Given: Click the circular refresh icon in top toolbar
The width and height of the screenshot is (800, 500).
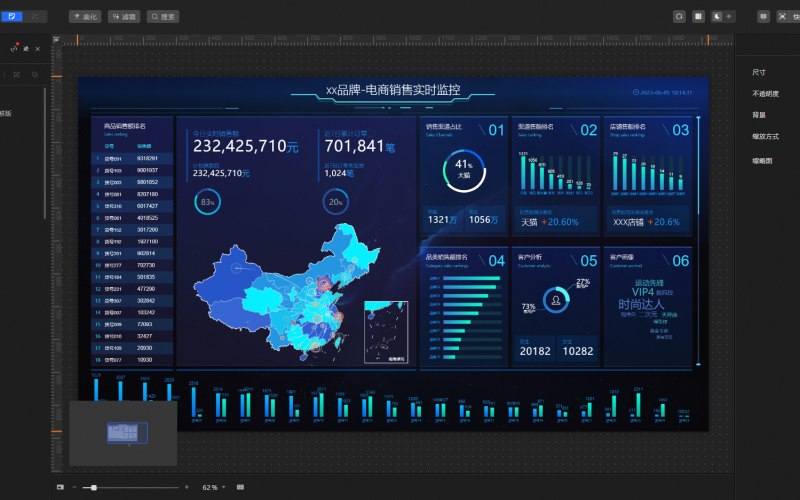Looking at the screenshot, I should 679,16.
